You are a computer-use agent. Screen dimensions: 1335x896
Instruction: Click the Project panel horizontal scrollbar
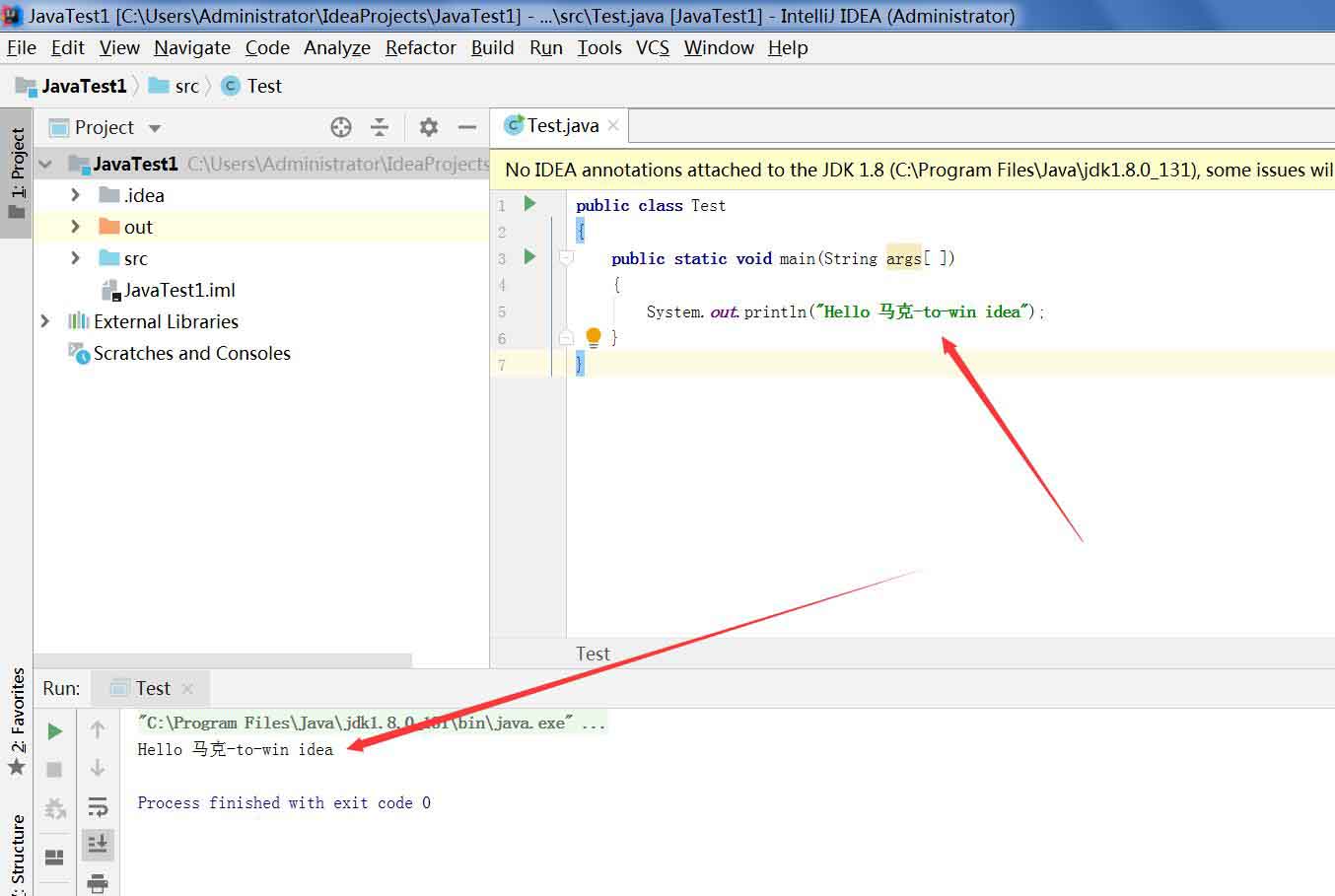pyautogui.click(x=223, y=660)
